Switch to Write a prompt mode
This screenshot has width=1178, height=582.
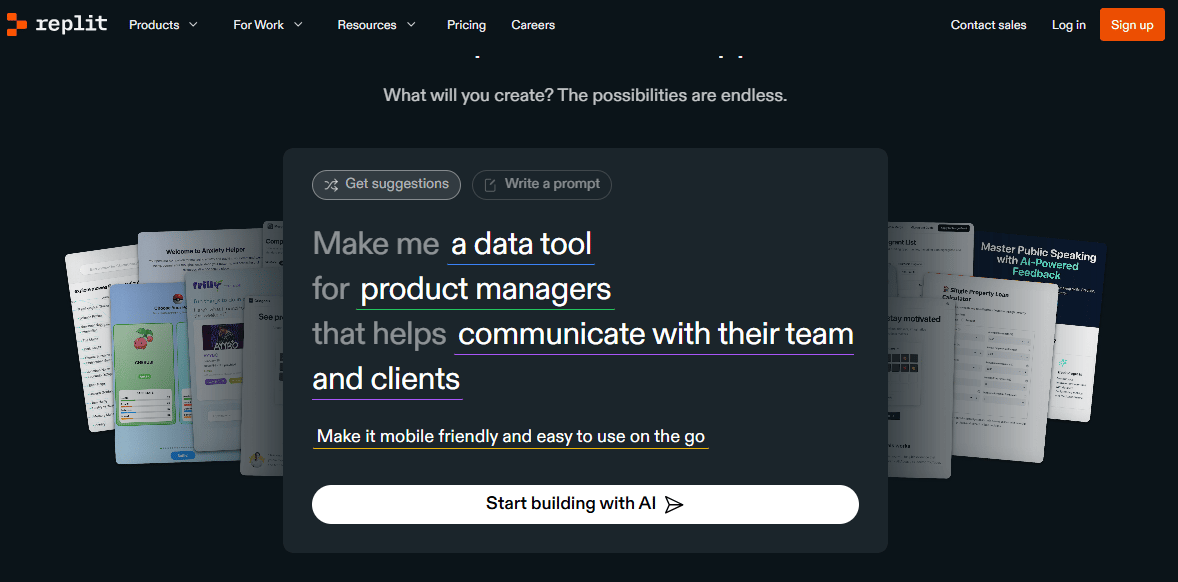tap(541, 185)
